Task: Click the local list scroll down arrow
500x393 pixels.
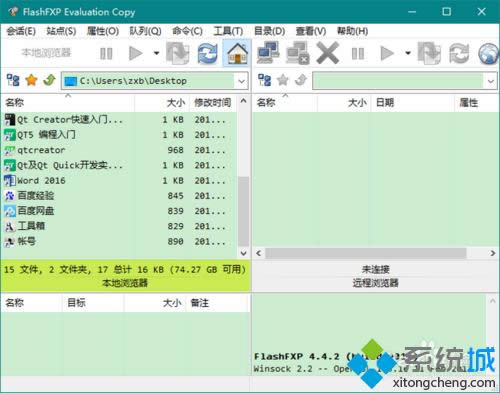Action: click(243, 253)
